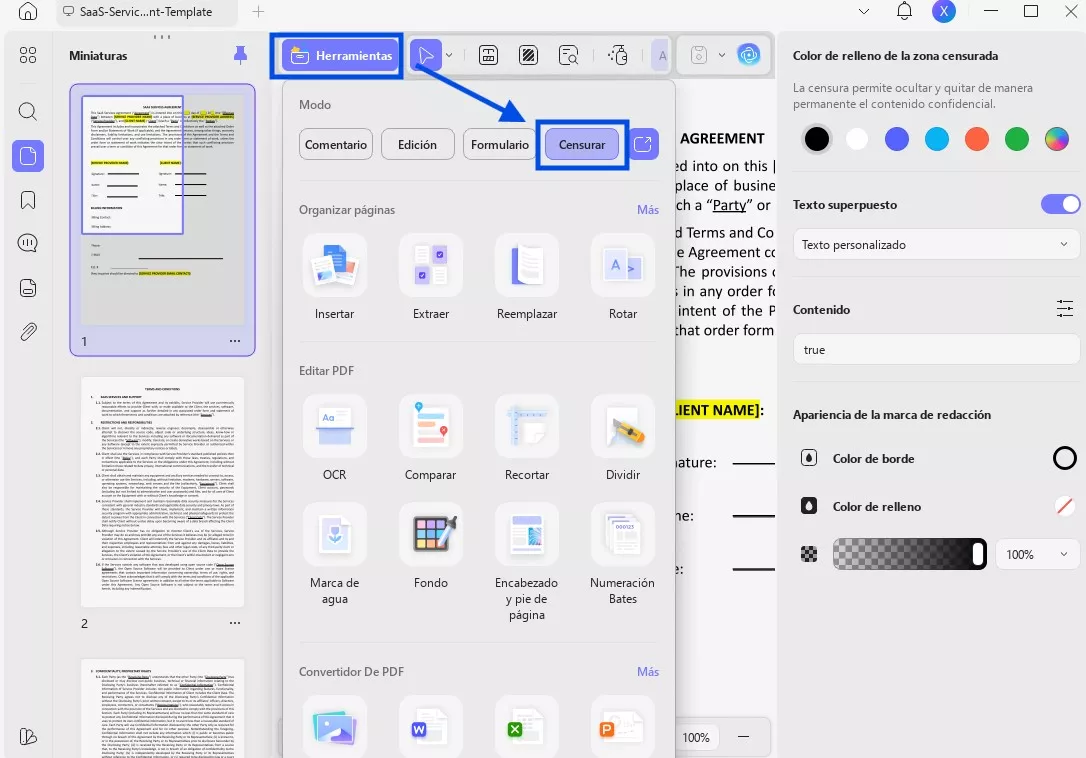Switch to Edición mode
The width and height of the screenshot is (1086, 758).
[417, 144]
